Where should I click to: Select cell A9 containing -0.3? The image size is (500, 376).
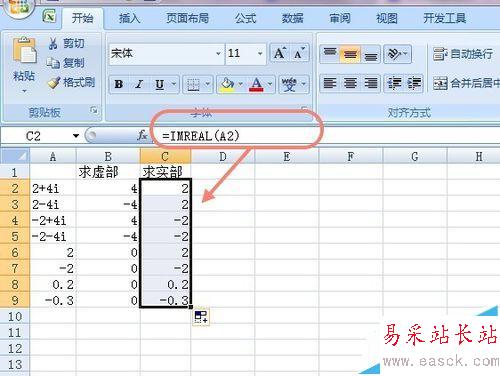pos(53,300)
